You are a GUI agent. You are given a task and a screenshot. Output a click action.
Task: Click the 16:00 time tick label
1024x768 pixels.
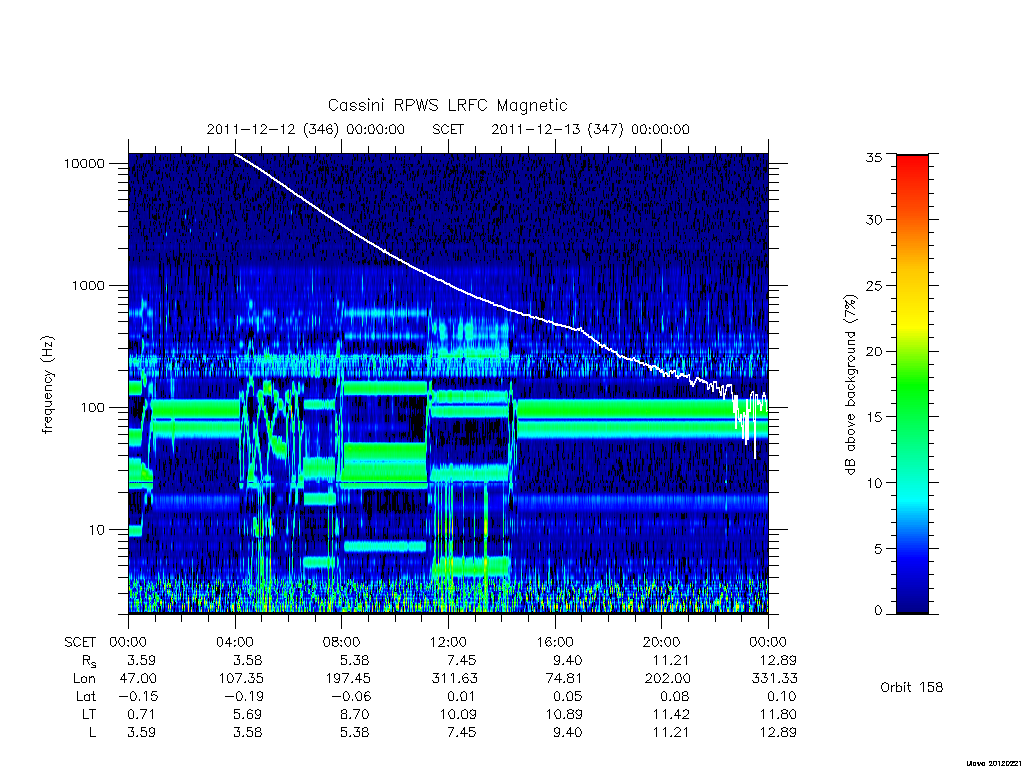pos(555,642)
